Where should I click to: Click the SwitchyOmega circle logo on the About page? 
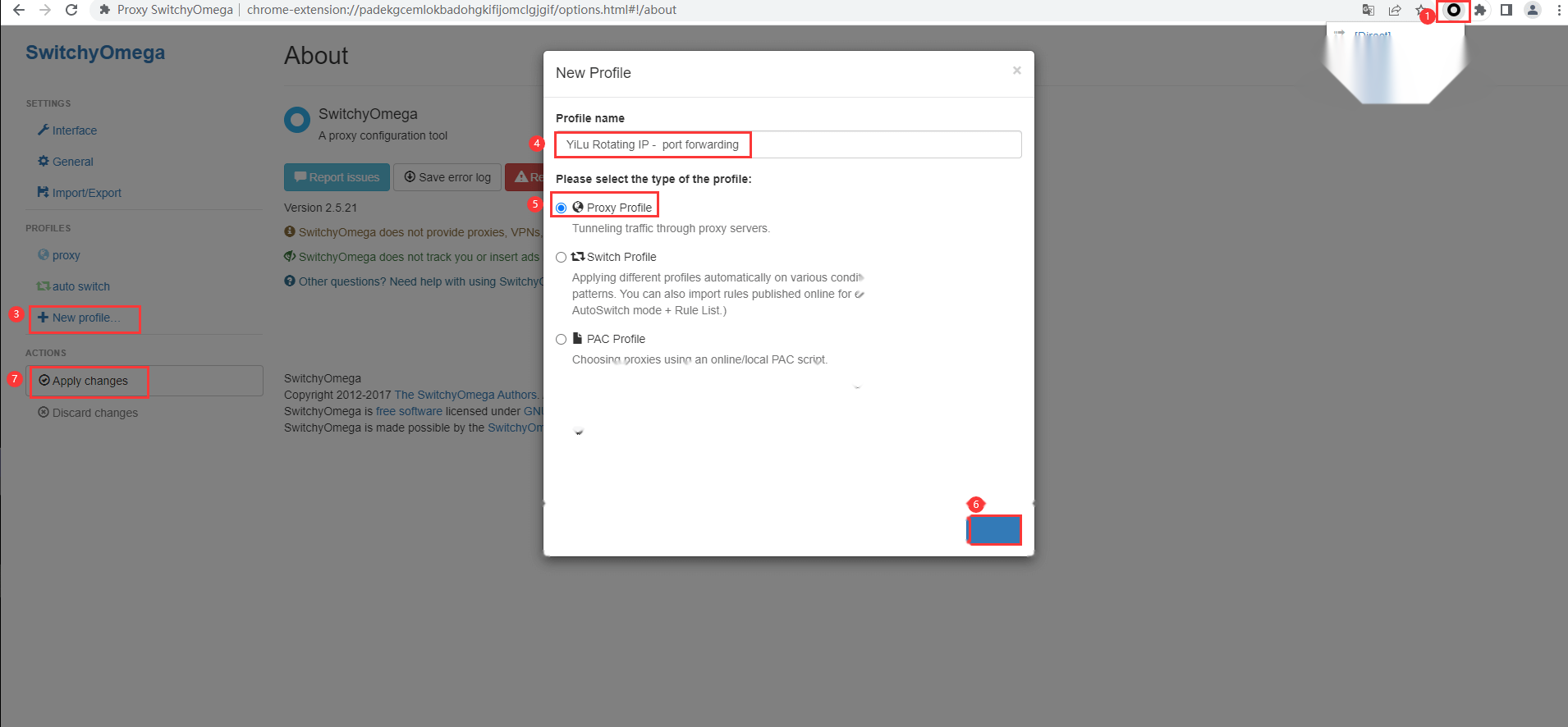(297, 120)
